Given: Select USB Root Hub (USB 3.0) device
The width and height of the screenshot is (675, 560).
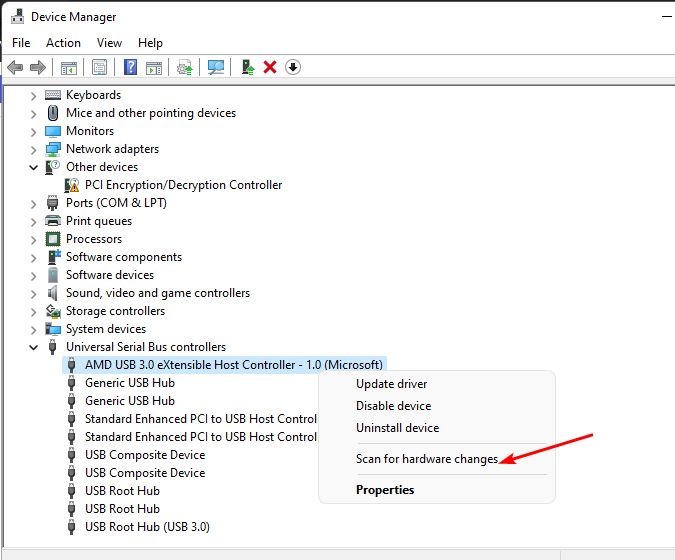Looking at the screenshot, I should click(147, 527).
